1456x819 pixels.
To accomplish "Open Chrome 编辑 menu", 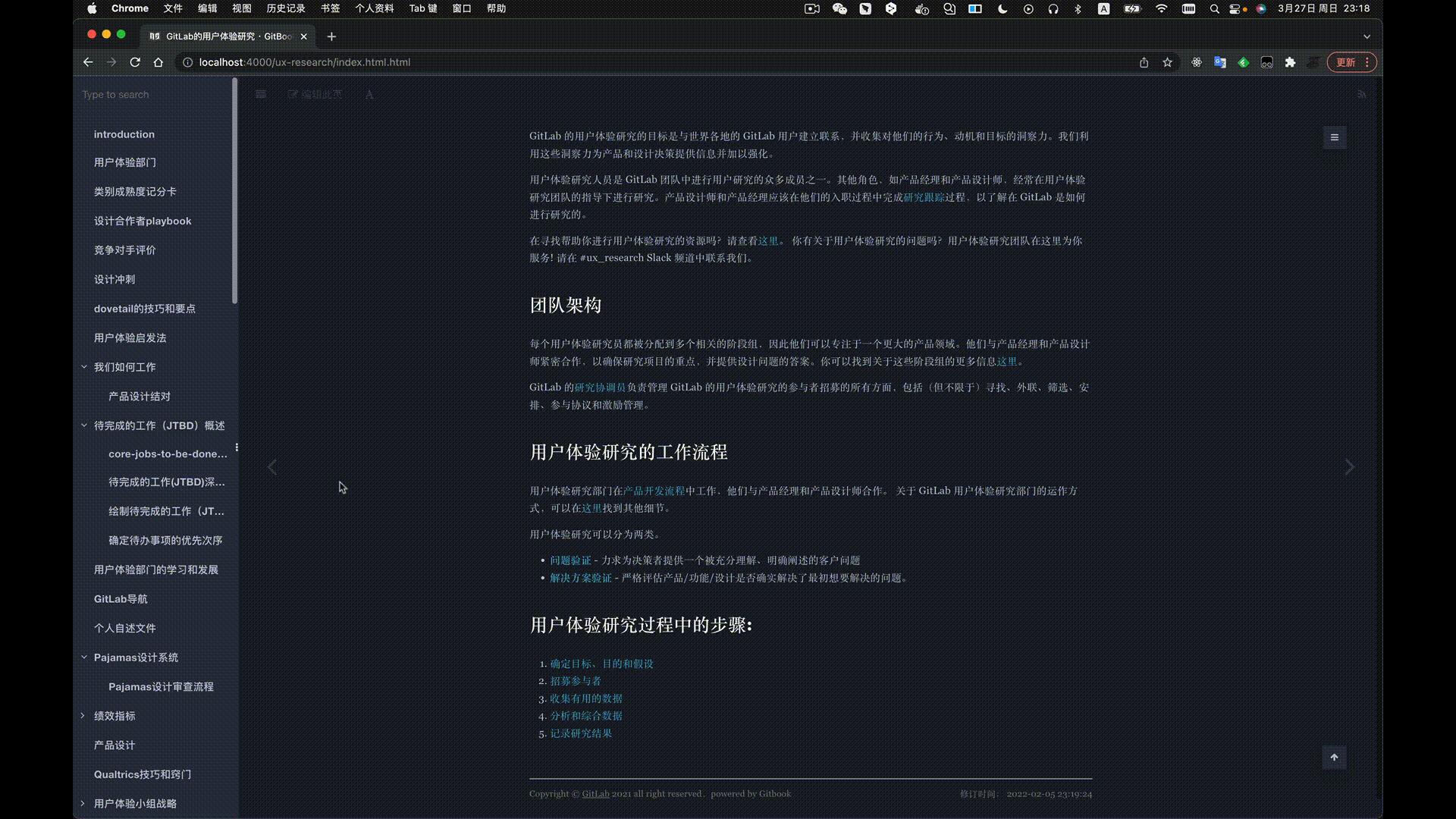I will (207, 8).
